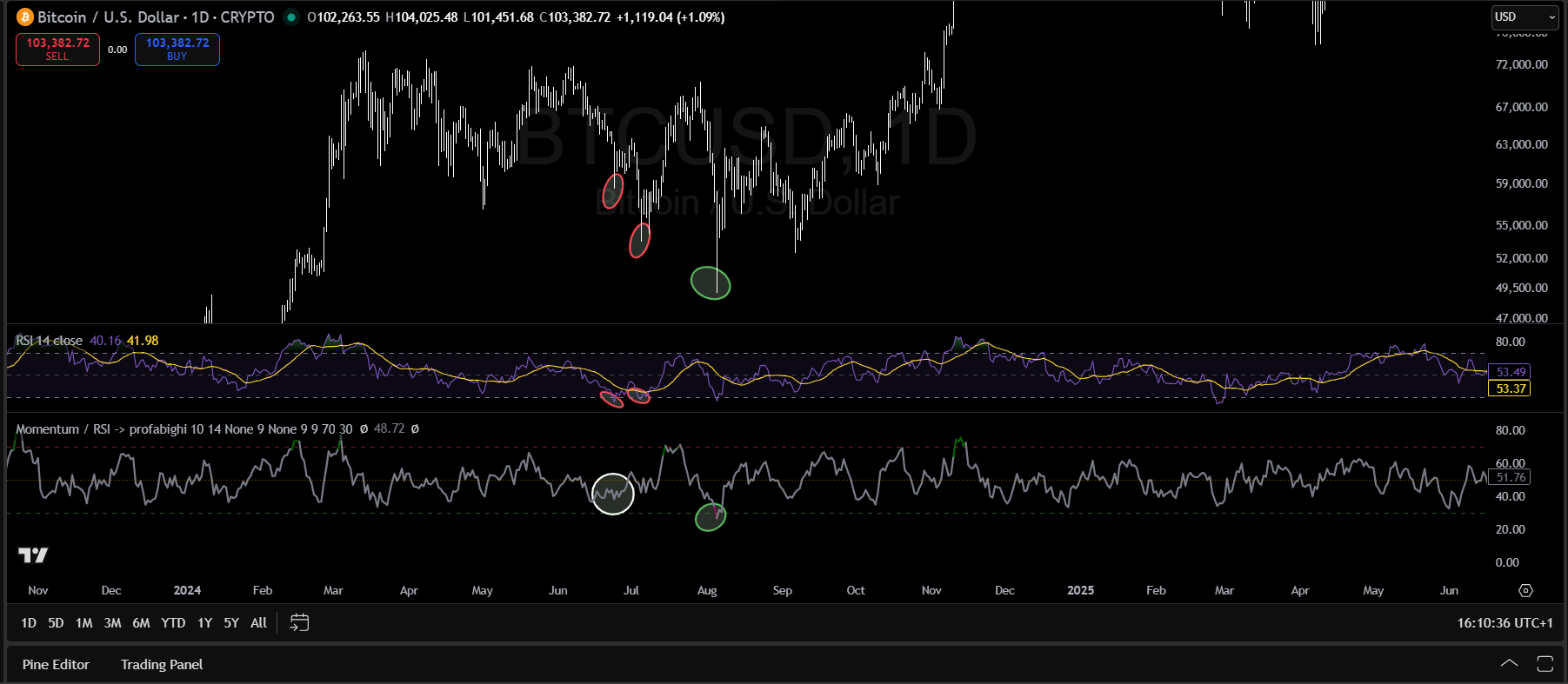Viewport: 1568px width, 684px height.
Task: Select the 5D time range
Action: (x=56, y=622)
